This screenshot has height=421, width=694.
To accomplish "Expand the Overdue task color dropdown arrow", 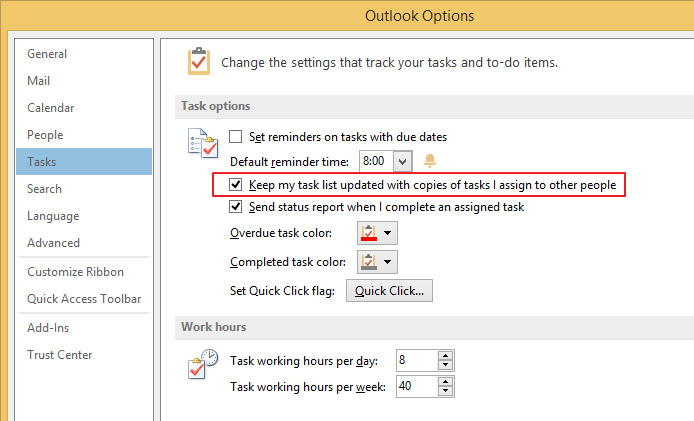I will 388,233.
